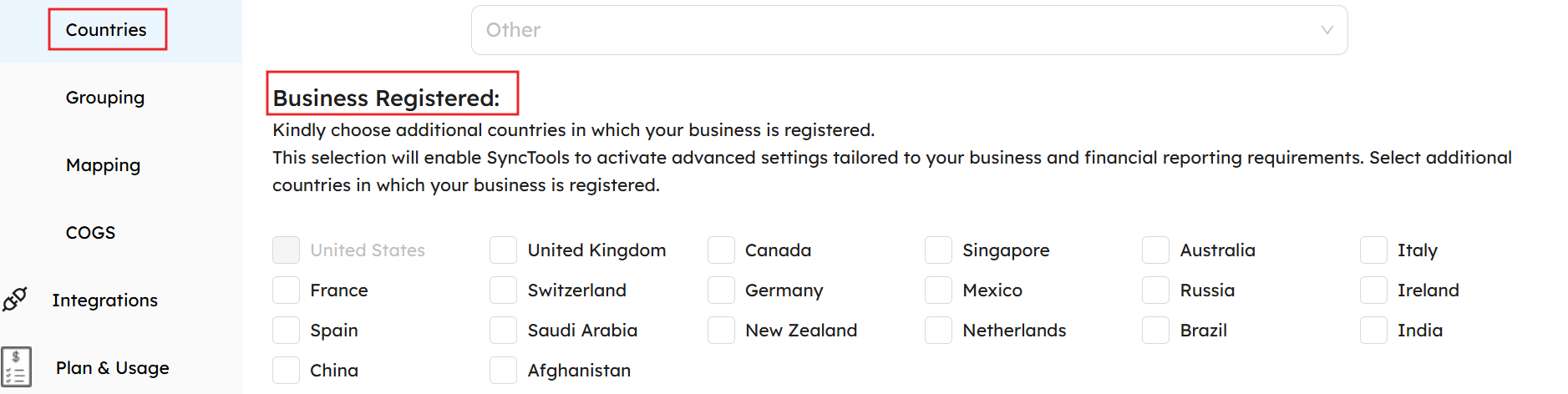Click the Plan & Usage invoice icon

(x=16, y=367)
